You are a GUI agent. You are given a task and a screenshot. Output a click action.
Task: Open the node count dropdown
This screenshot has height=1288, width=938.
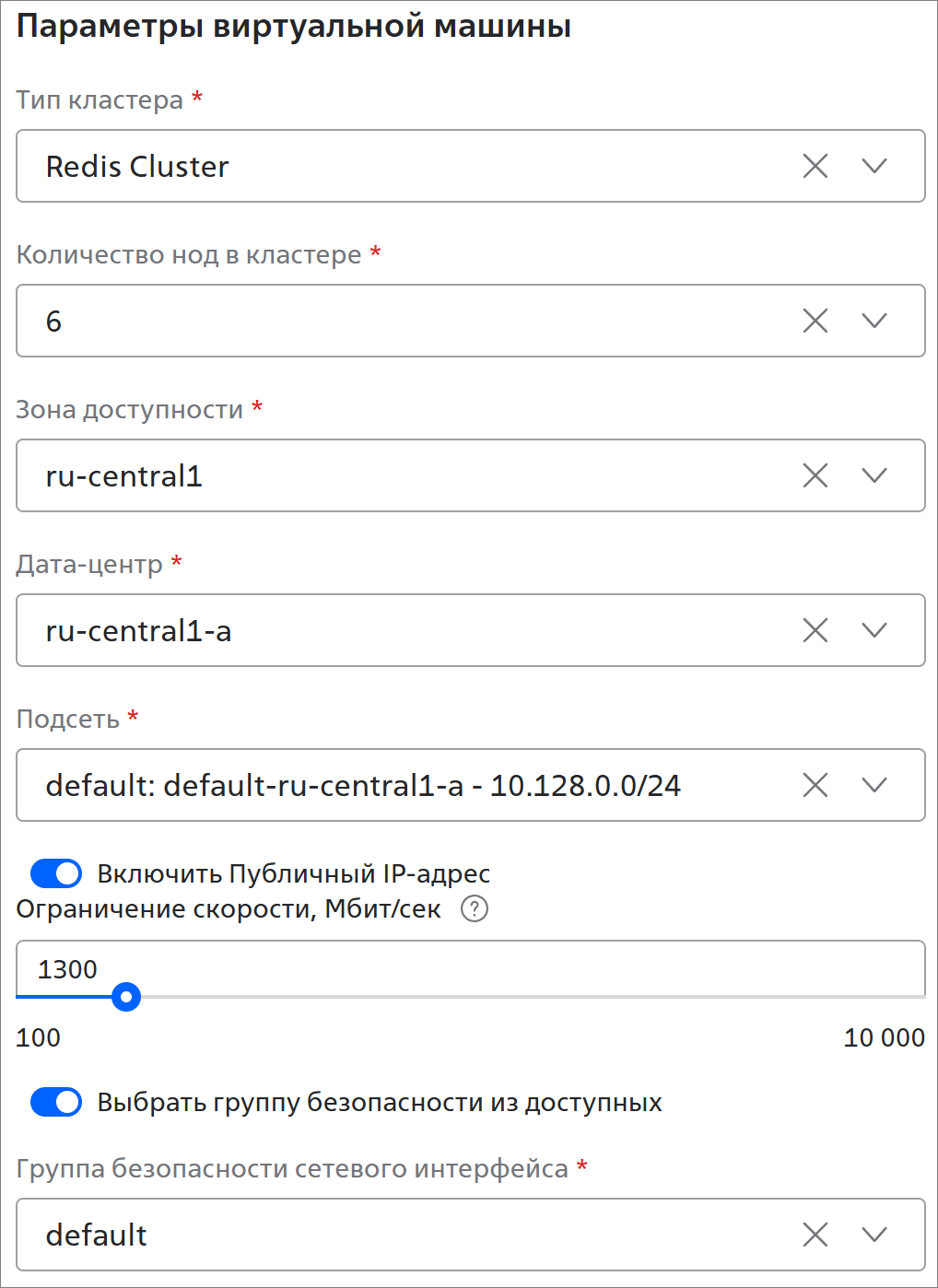pyautogui.click(x=874, y=322)
